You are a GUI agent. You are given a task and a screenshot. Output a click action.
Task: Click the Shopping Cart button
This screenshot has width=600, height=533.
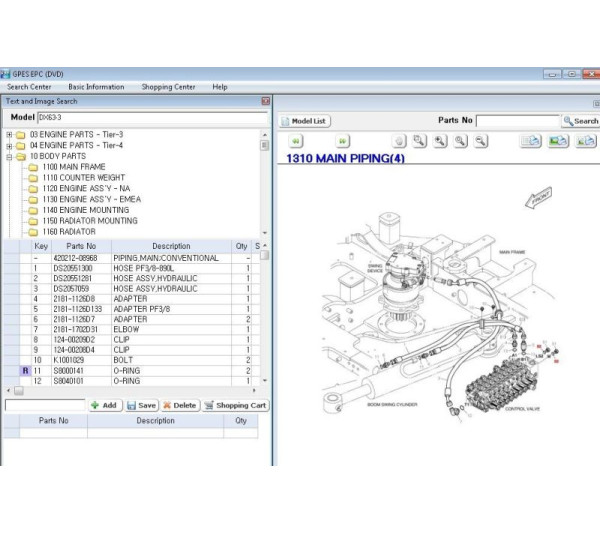click(x=235, y=405)
